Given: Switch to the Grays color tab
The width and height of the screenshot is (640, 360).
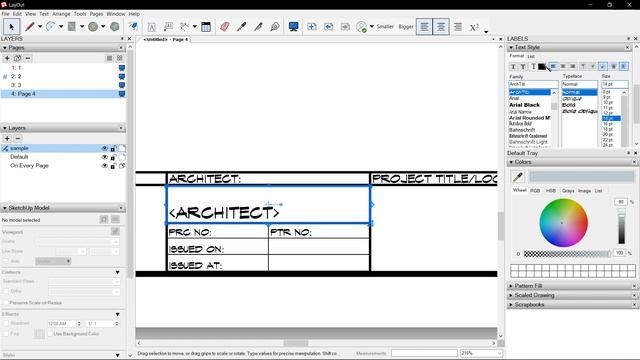Looking at the screenshot, I should pyautogui.click(x=568, y=191).
